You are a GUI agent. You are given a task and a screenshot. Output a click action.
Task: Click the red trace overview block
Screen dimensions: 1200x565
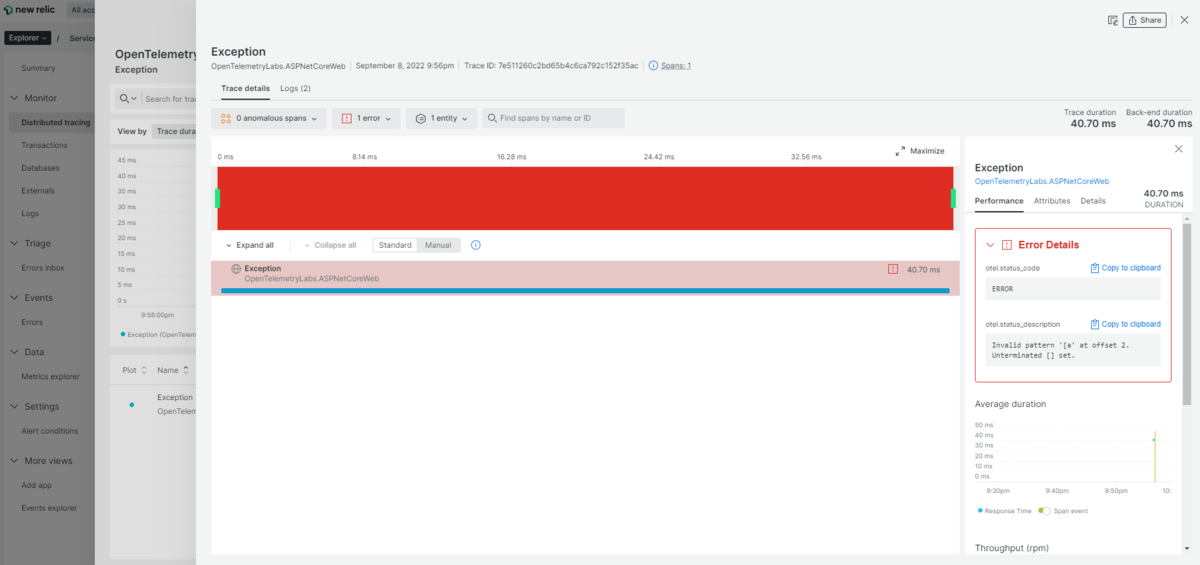coord(585,198)
